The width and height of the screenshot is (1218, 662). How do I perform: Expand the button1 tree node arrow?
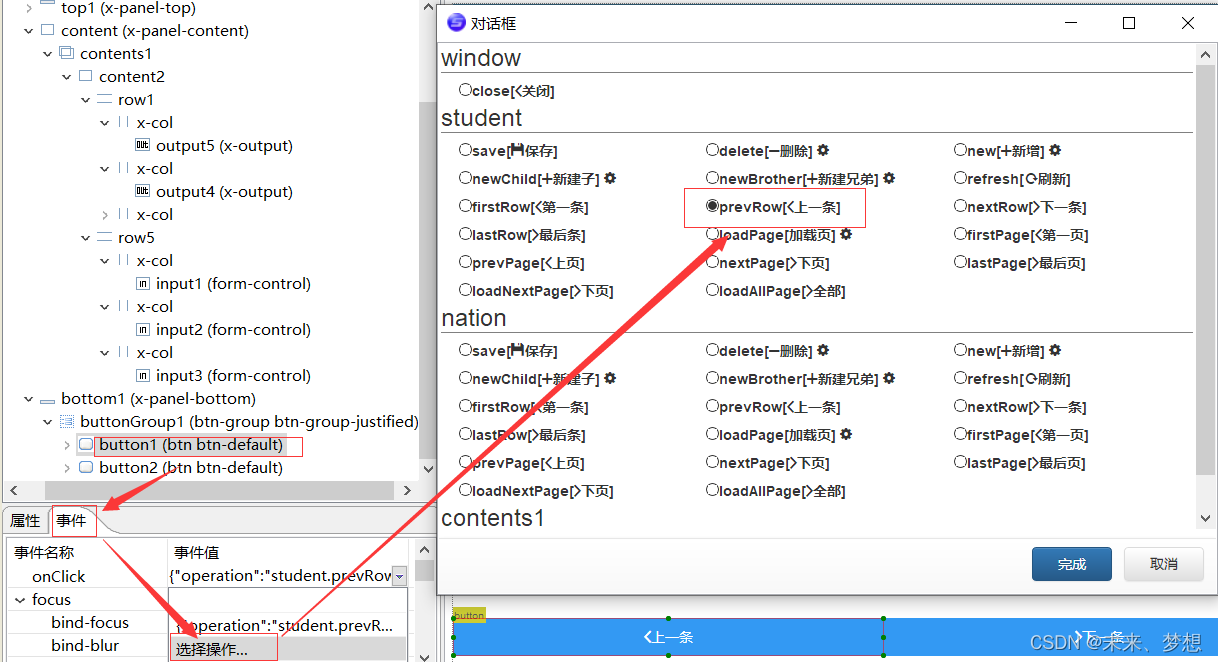tap(66, 444)
